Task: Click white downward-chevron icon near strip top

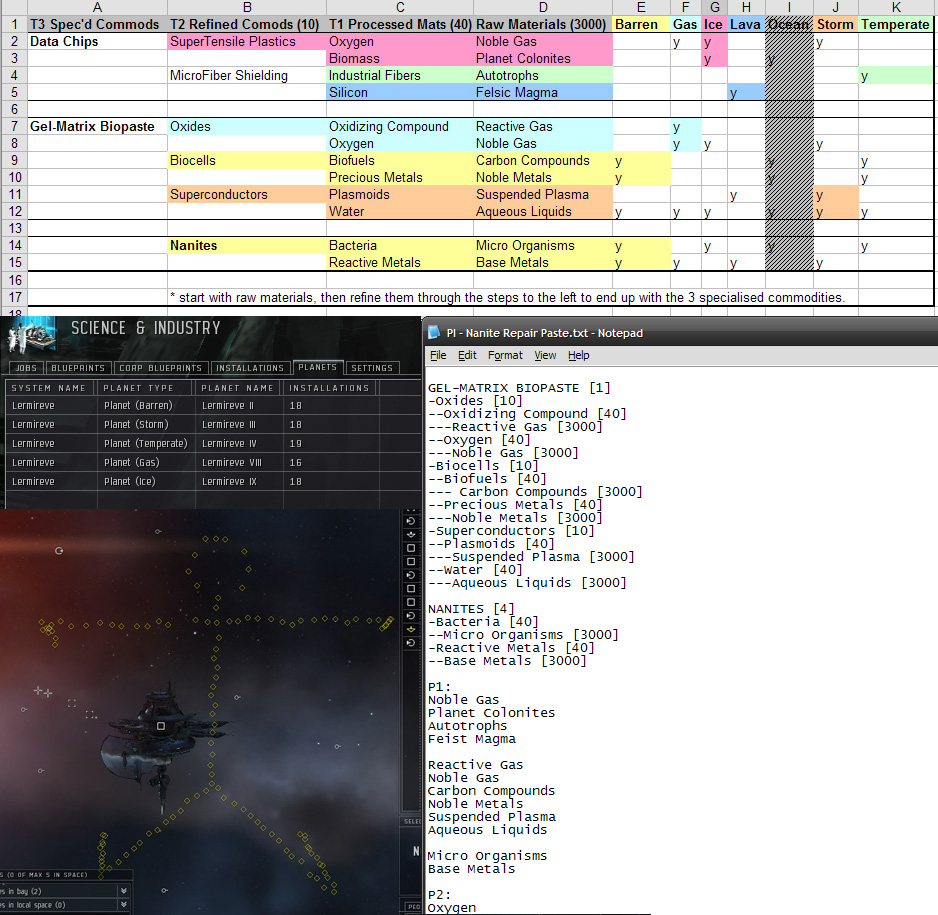Action: click(x=411, y=535)
